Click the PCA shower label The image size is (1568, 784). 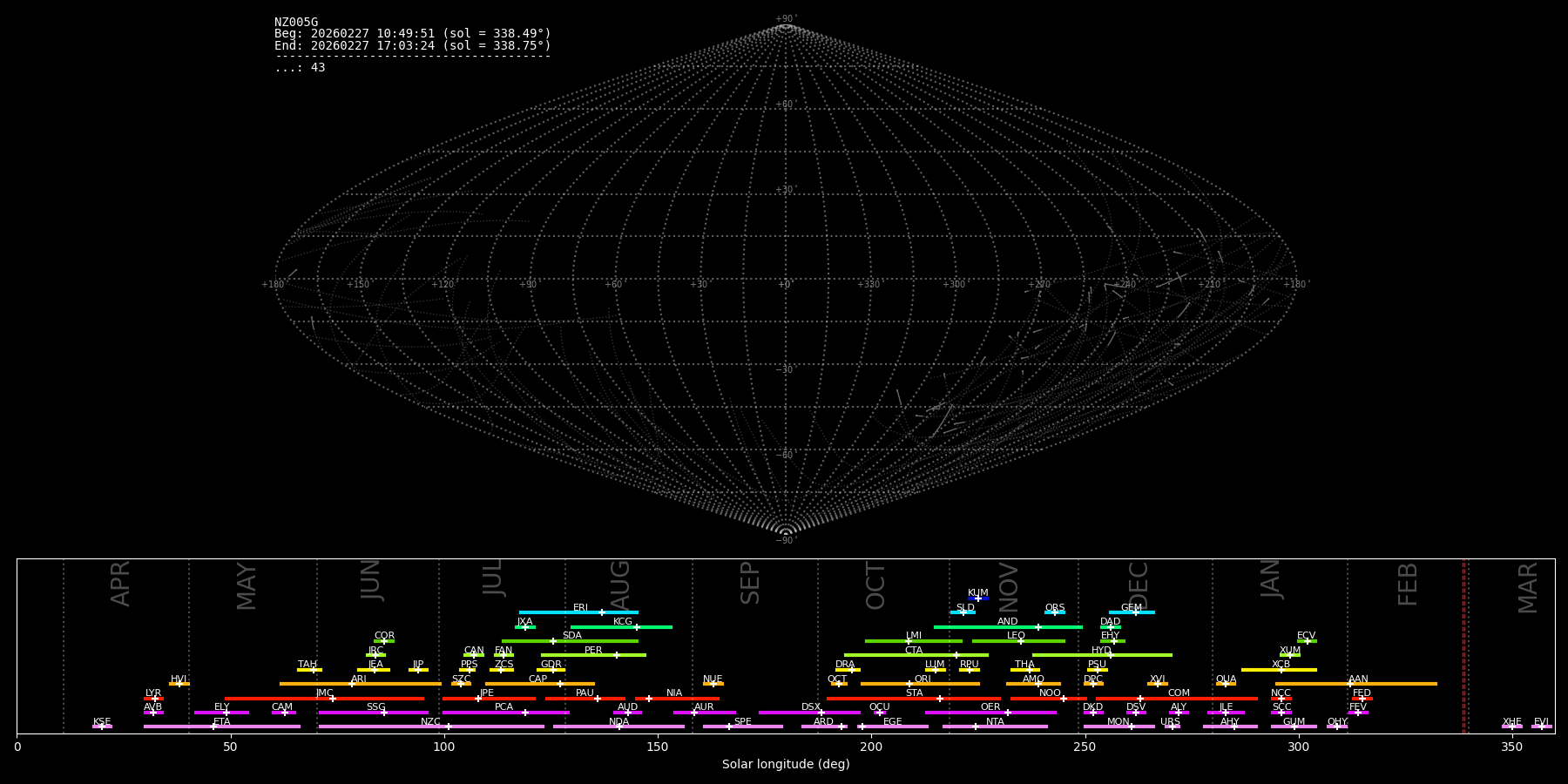504,707
